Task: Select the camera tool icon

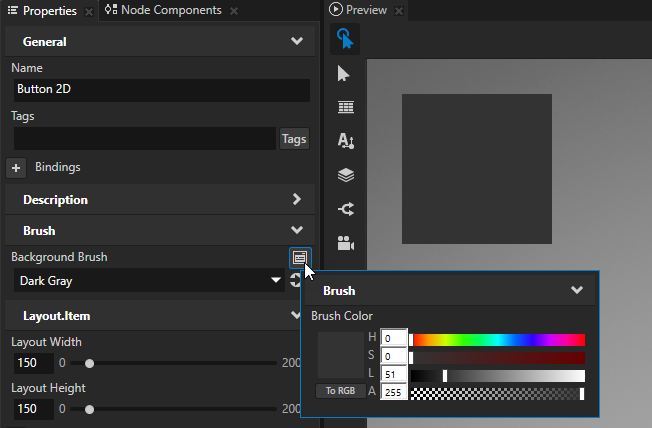Action: point(345,243)
